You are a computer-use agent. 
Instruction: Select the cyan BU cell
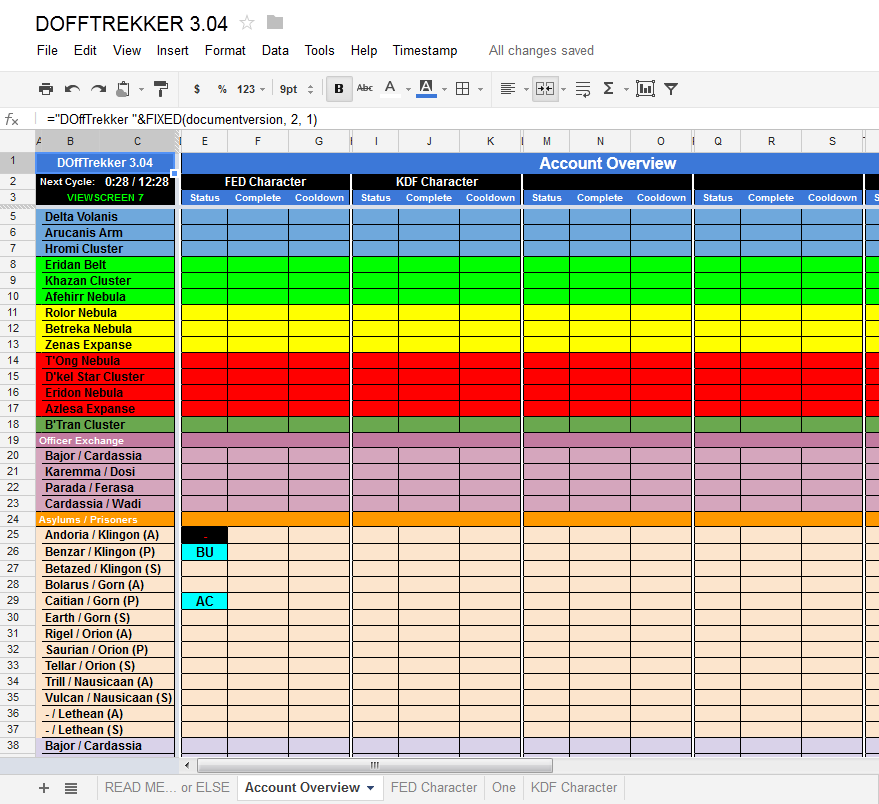tap(204, 552)
